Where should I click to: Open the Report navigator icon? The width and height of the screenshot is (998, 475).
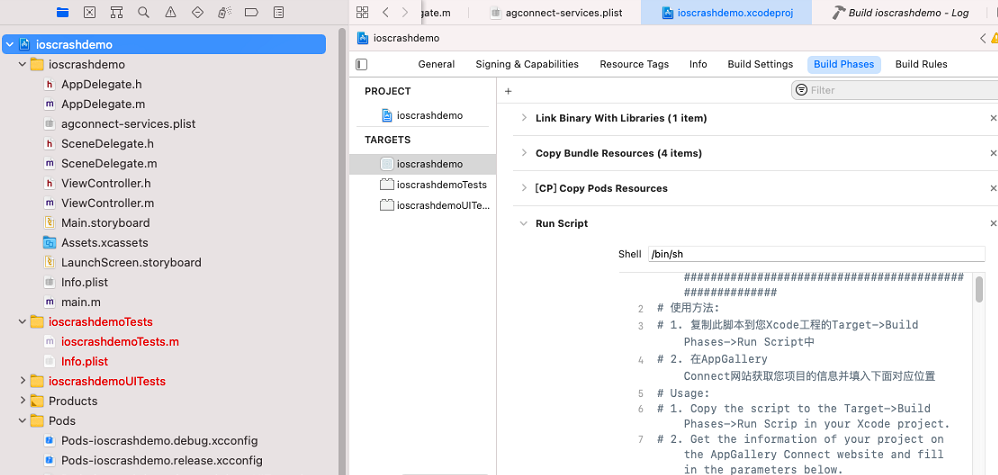click(275, 13)
